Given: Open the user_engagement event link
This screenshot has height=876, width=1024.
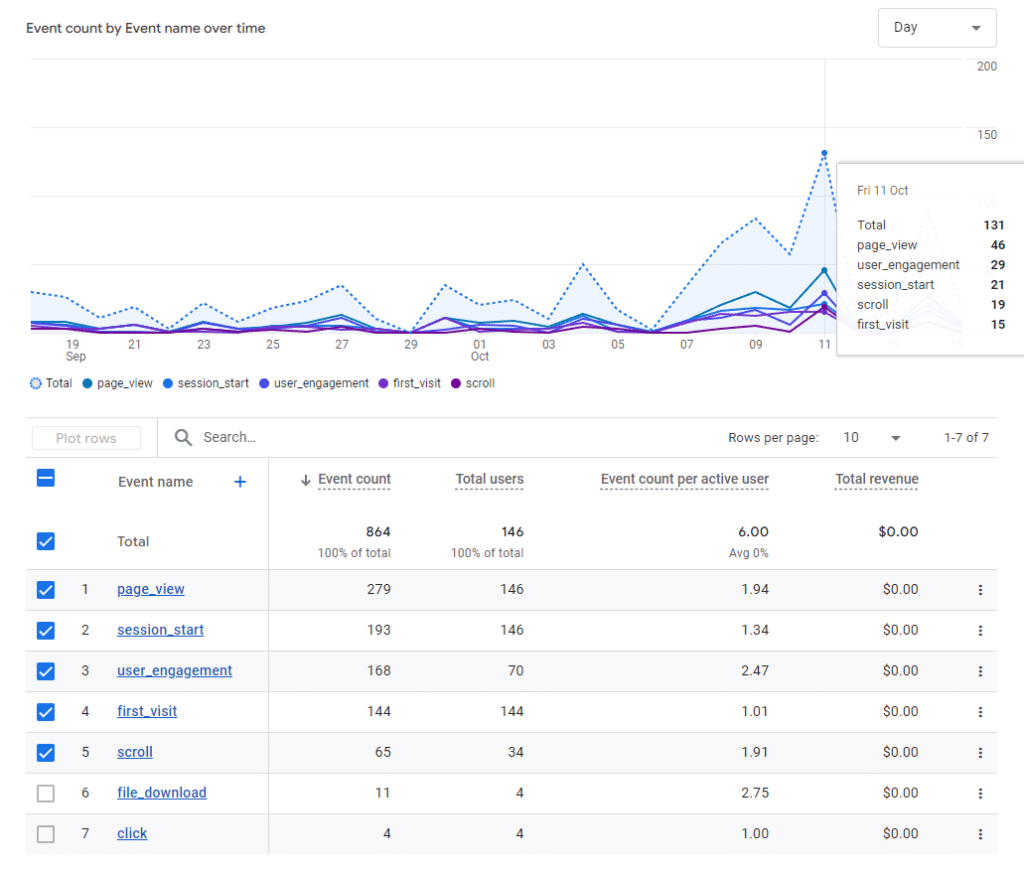Looking at the screenshot, I should [x=174, y=671].
